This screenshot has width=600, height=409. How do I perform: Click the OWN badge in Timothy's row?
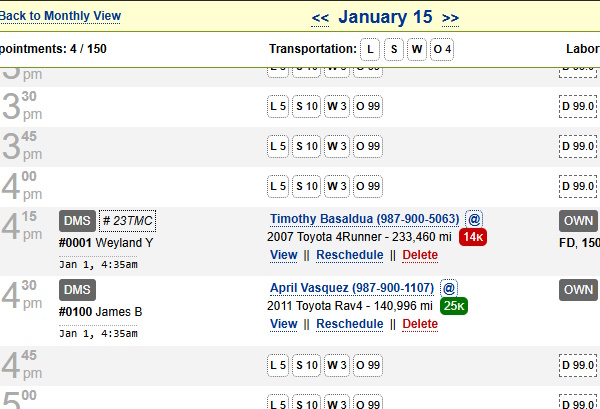[x=579, y=221]
